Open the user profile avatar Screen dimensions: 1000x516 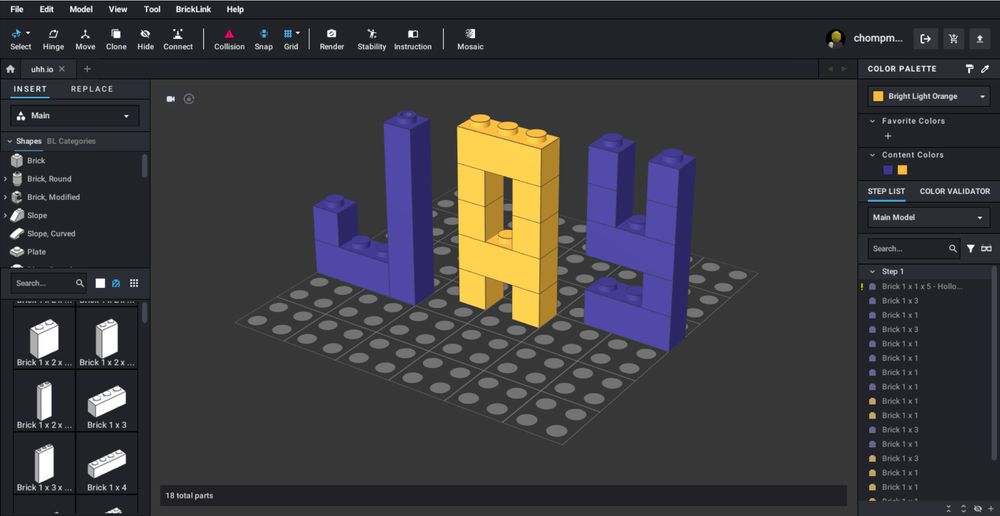[x=835, y=39]
